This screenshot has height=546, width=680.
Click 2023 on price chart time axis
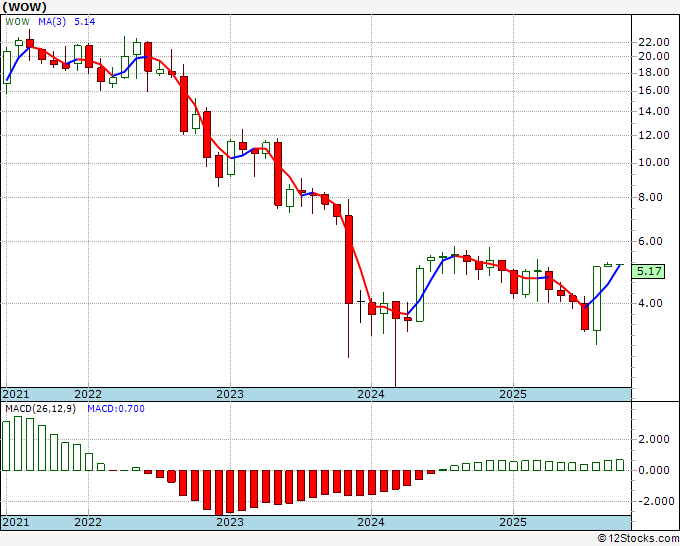point(230,394)
